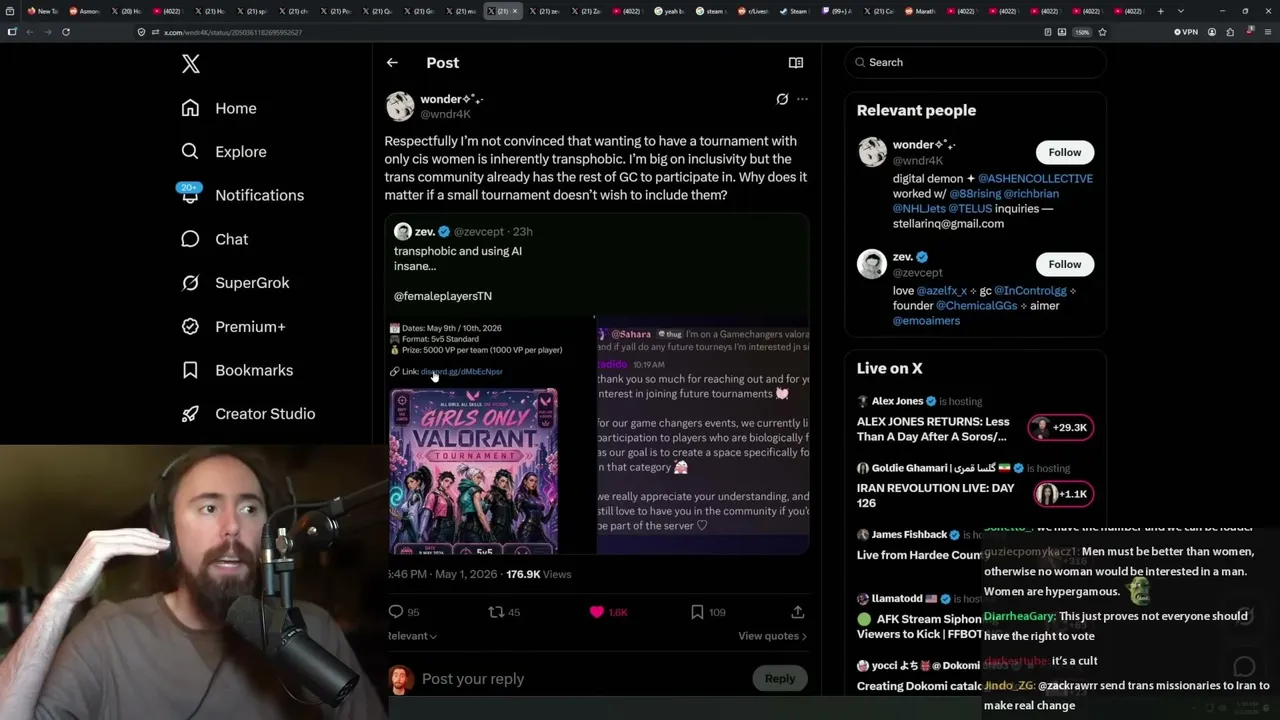The width and height of the screenshot is (1280, 720).
Task: Click the 150% zoom indicator
Action: click(1082, 32)
